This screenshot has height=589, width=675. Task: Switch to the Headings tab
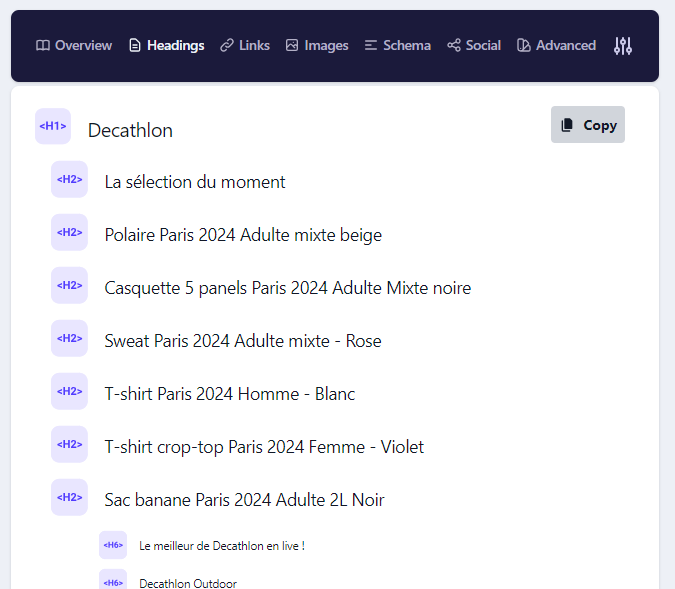(x=167, y=45)
